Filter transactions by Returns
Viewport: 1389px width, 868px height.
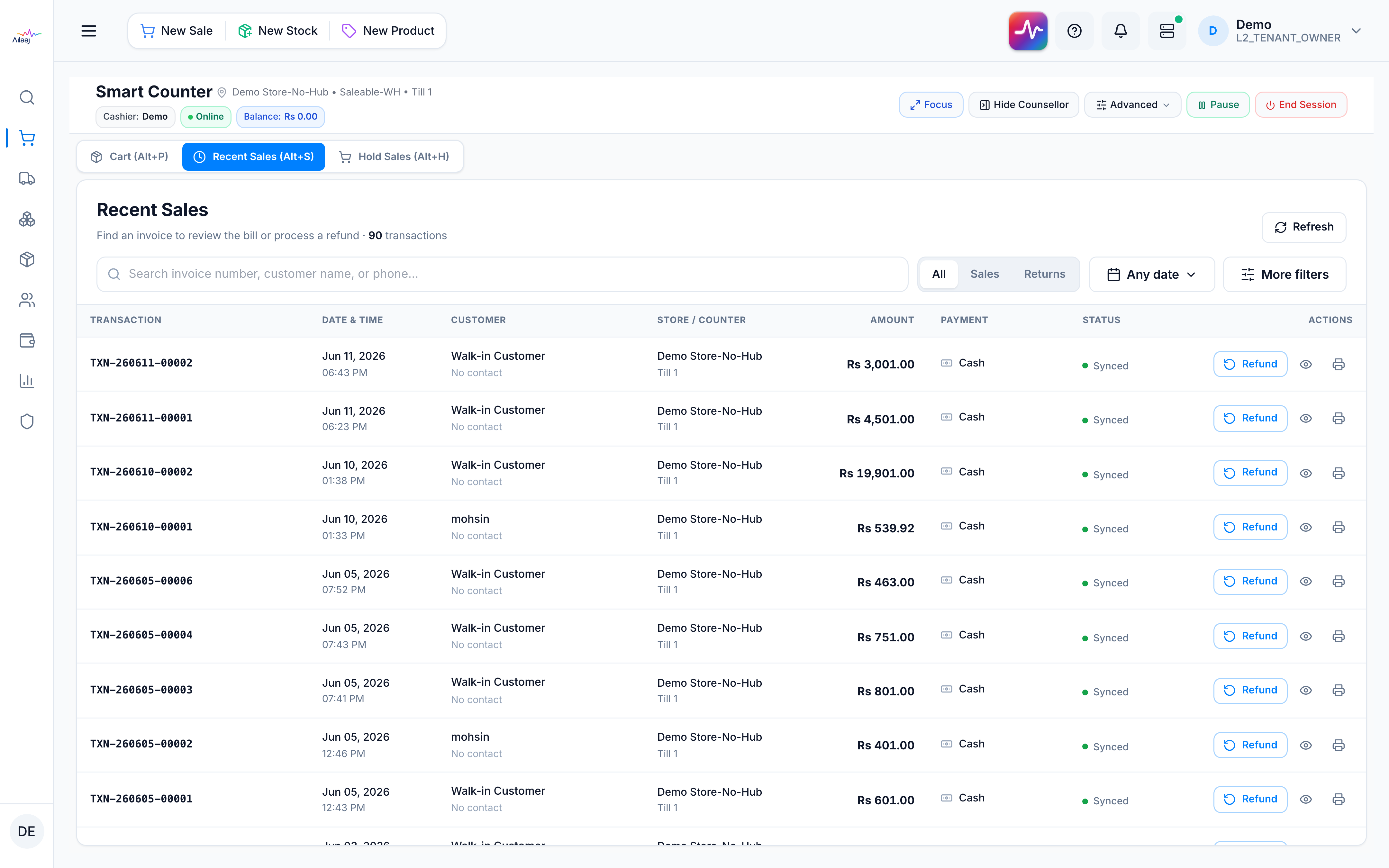point(1045,274)
